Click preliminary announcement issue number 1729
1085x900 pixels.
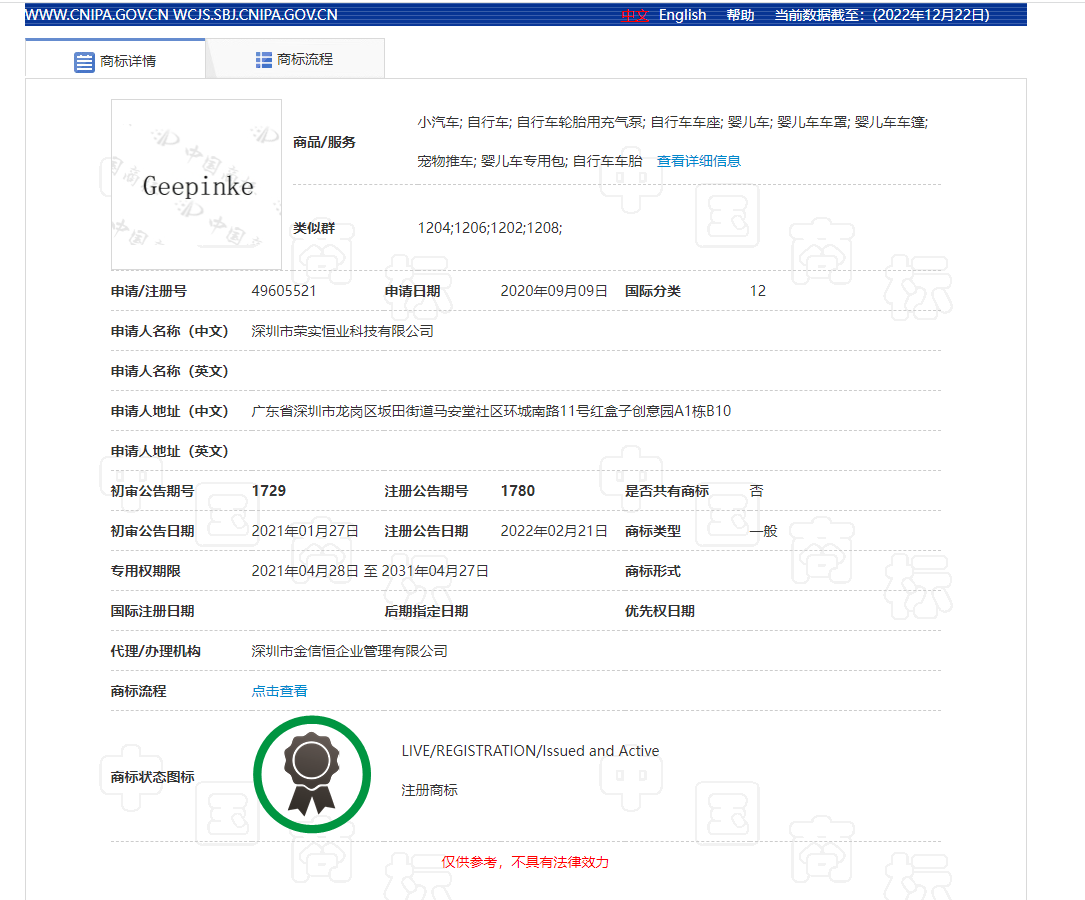[x=269, y=491]
